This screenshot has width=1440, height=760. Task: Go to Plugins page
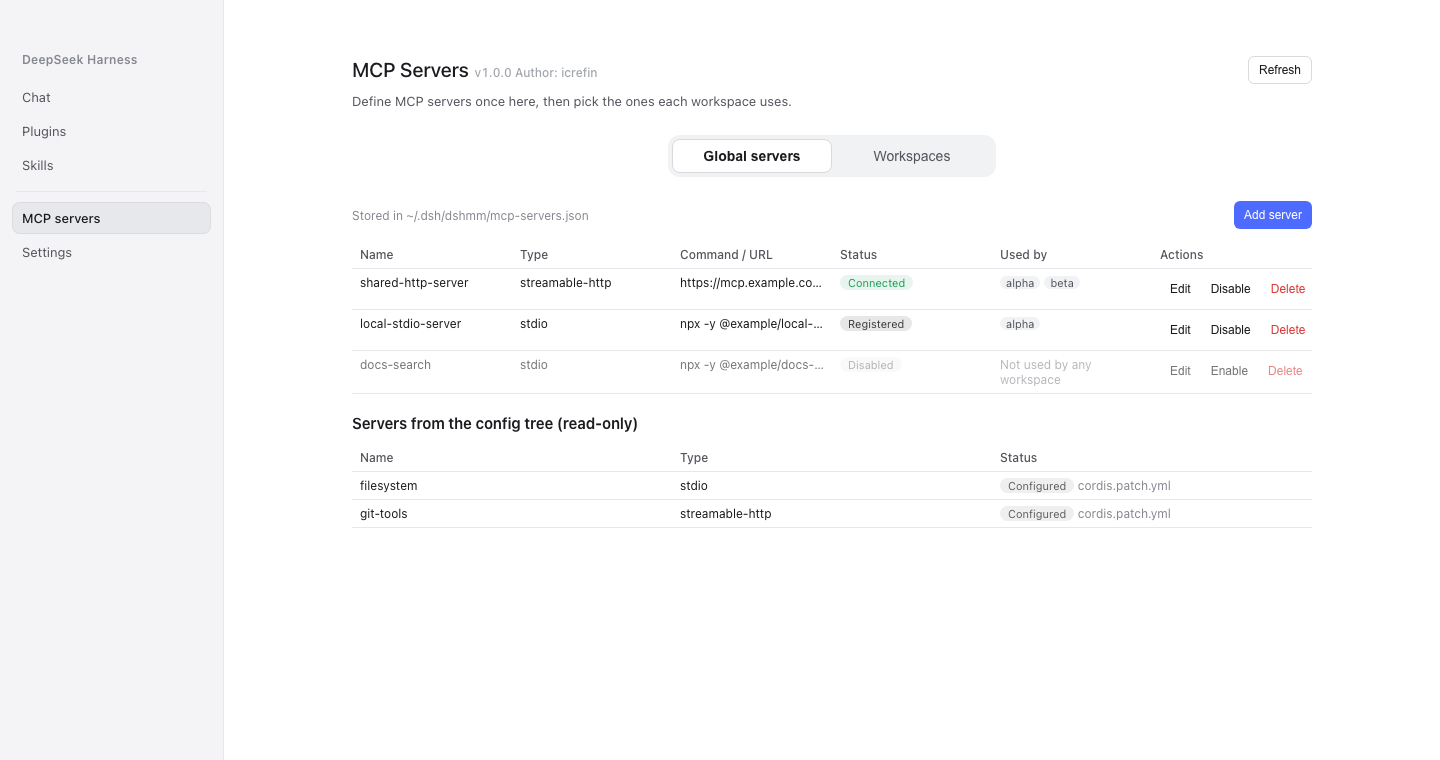(x=111, y=132)
